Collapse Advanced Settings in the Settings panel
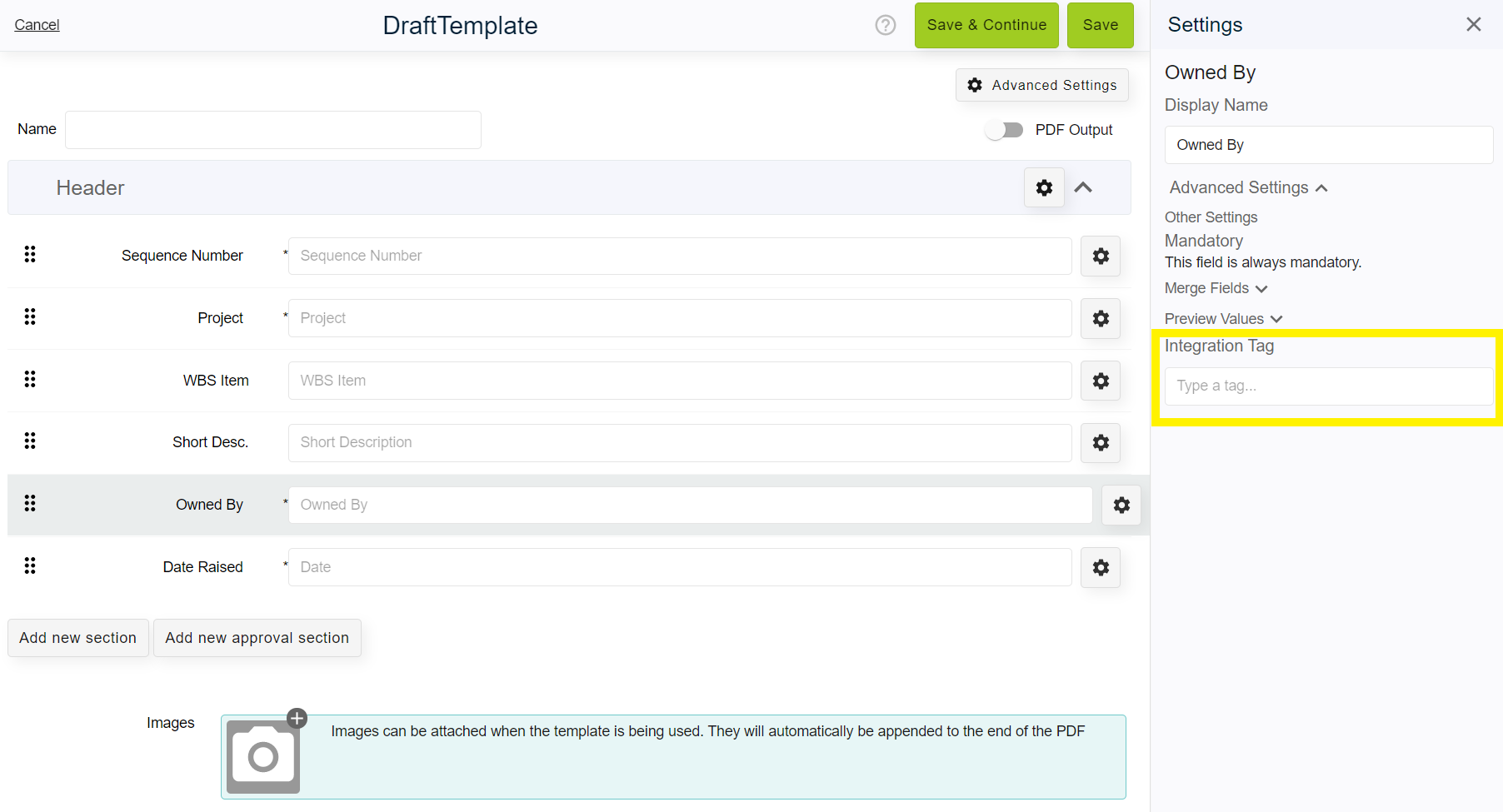Image resolution: width=1503 pixels, height=812 pixels. [1247, 187]
